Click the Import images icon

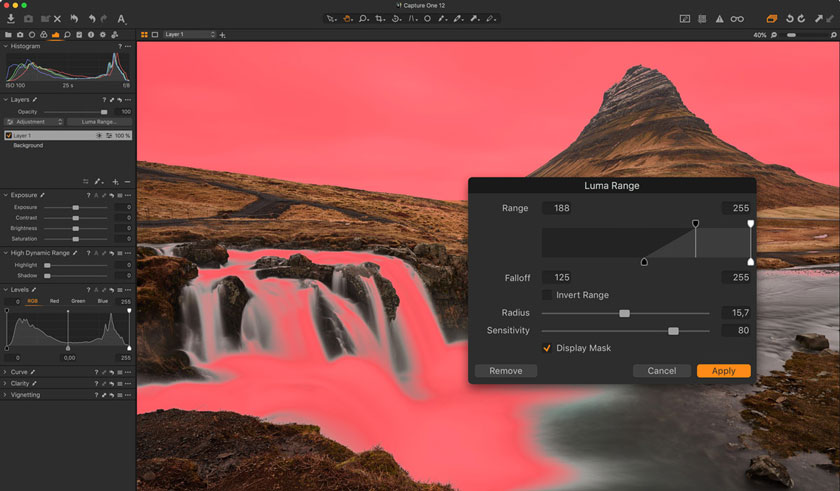pos(10,19)
